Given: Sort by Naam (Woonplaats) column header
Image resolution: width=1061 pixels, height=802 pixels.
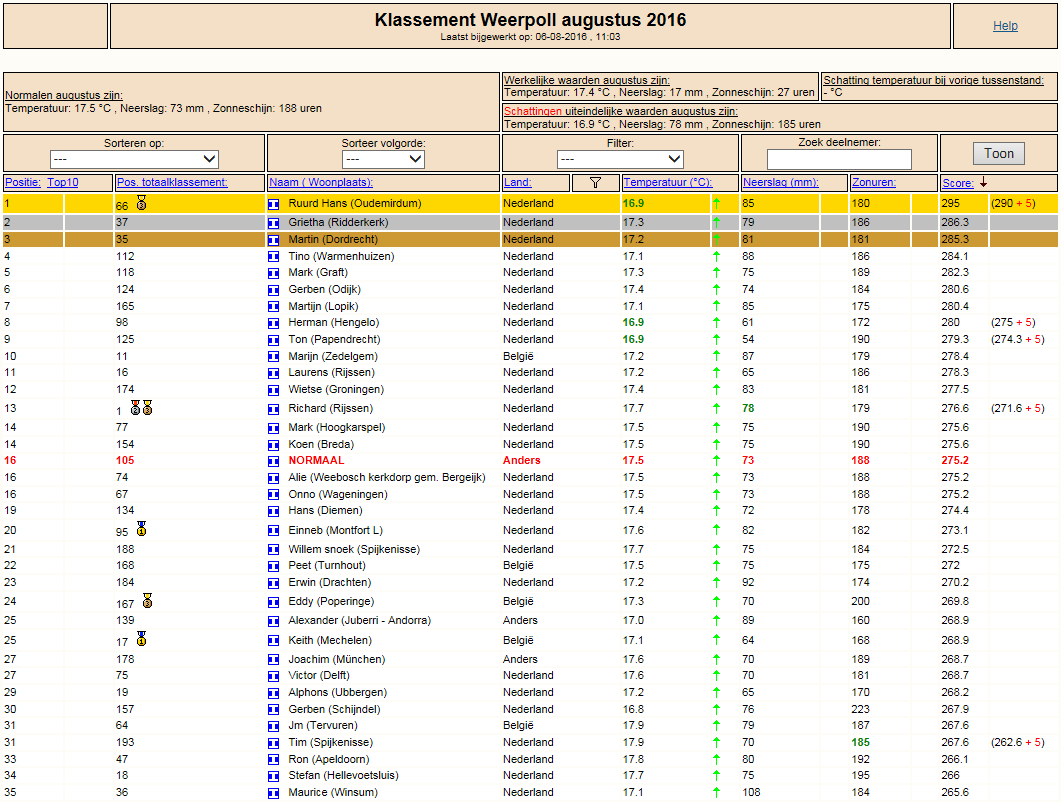Looking at the screenshot, I should click(x=321, y=183).
